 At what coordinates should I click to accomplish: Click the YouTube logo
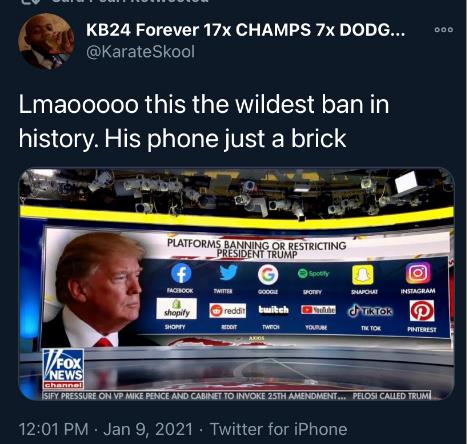tap(318, 310)
